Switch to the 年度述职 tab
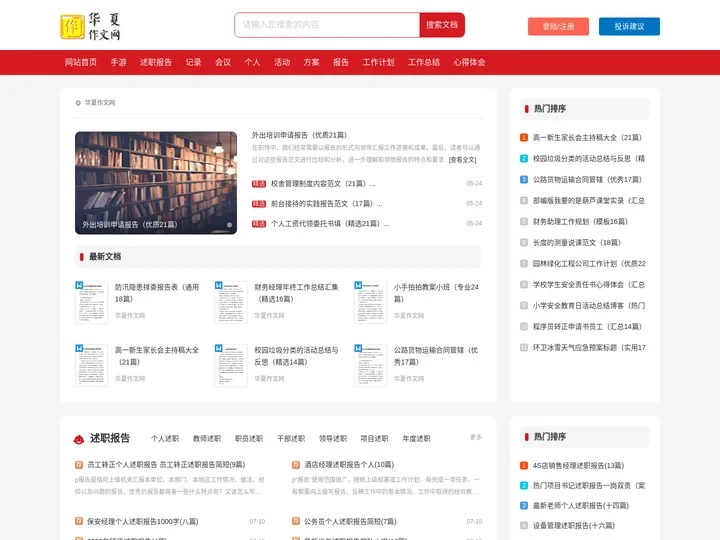The image size is (720, 540). 416,439
